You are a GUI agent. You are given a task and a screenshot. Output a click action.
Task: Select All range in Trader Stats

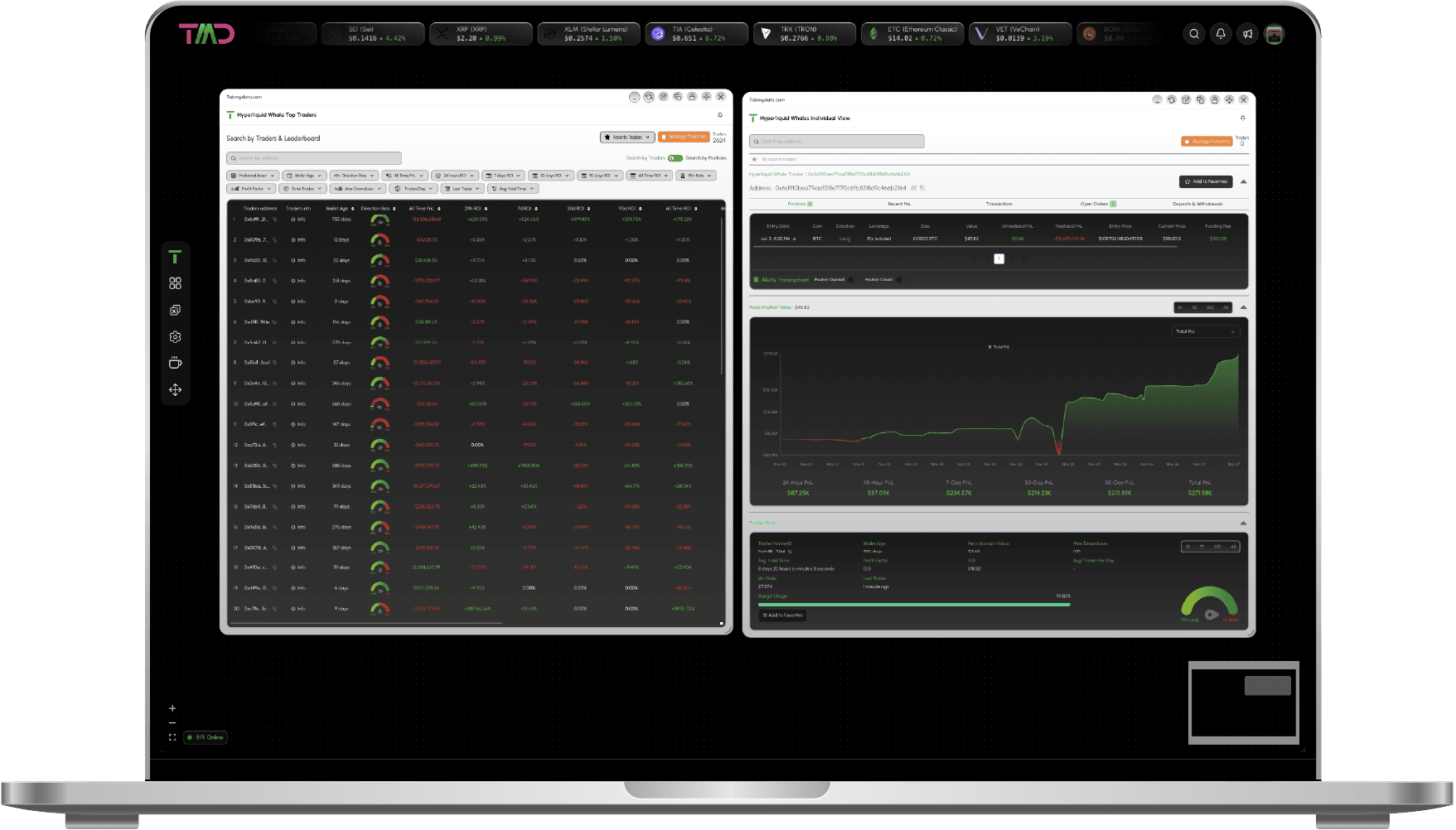[1233, 547]
